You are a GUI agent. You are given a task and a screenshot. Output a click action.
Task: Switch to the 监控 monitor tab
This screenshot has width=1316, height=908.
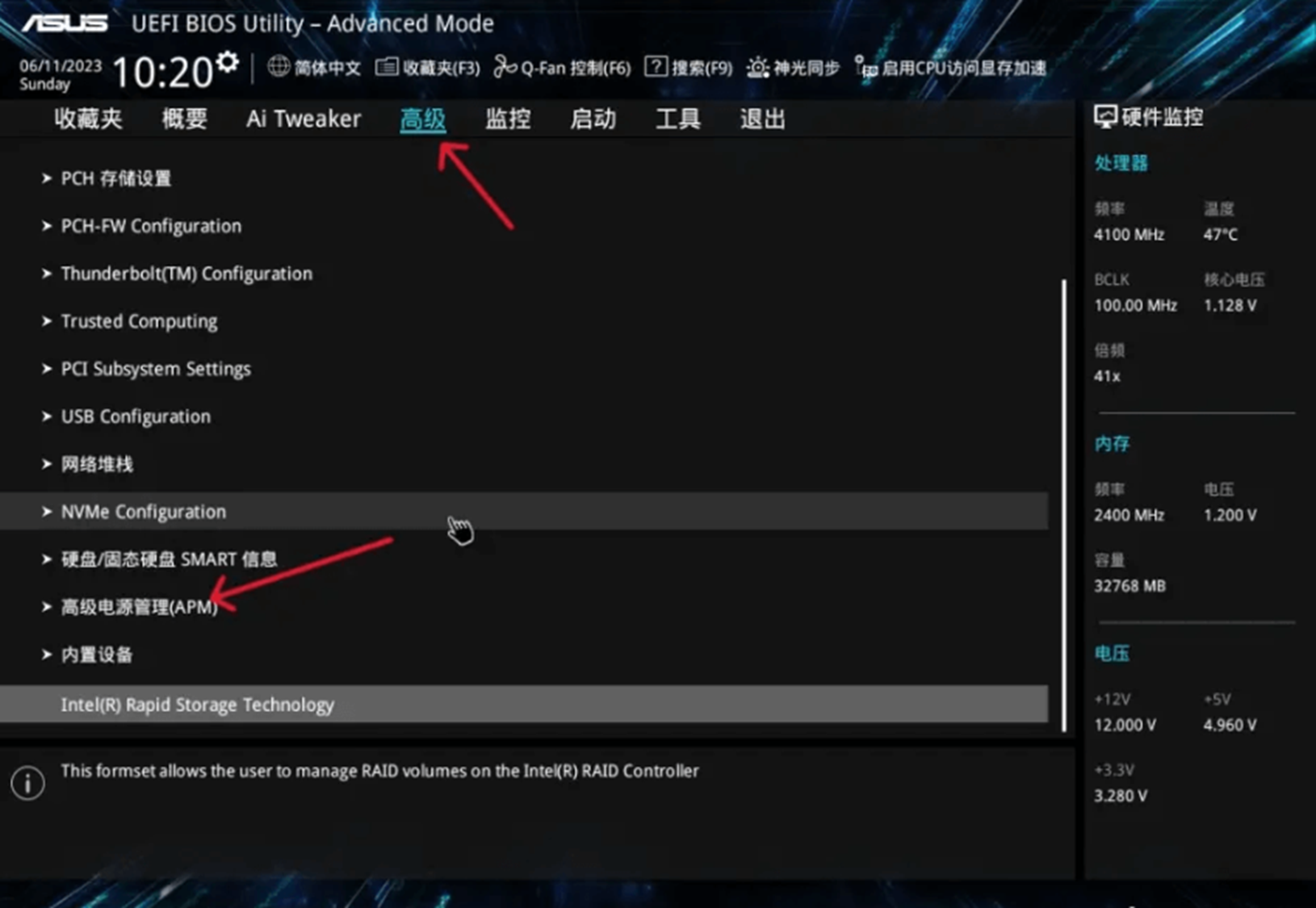tap(508, 119)
